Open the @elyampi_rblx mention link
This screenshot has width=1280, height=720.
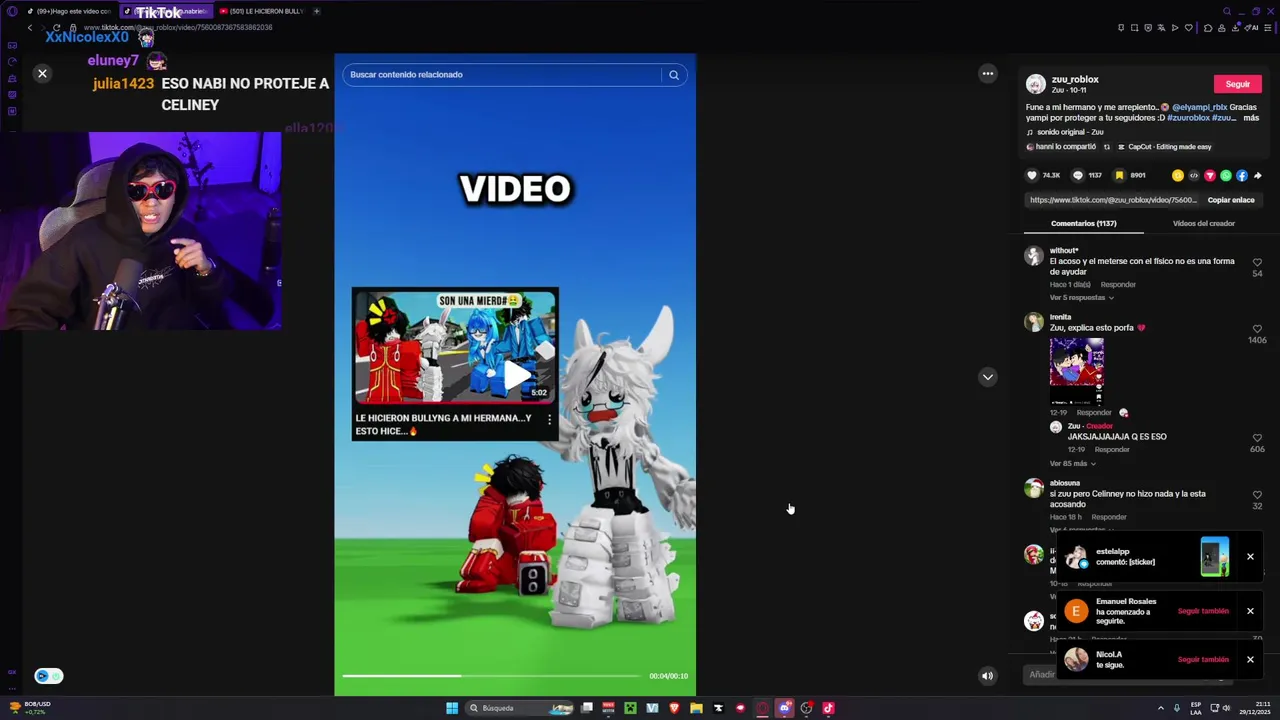(x=1200, y=107)
